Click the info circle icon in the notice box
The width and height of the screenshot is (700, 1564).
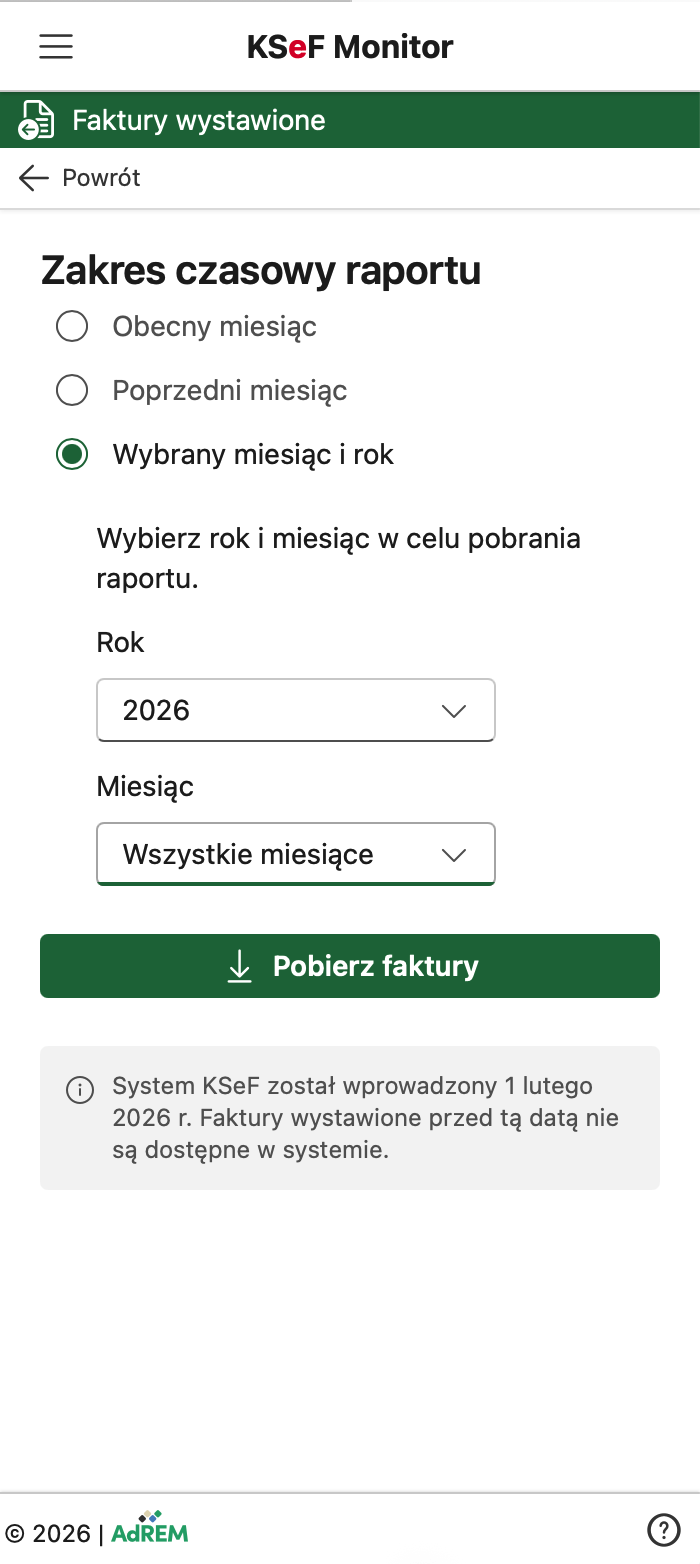pyautogui.click(x=80, y=1090)
